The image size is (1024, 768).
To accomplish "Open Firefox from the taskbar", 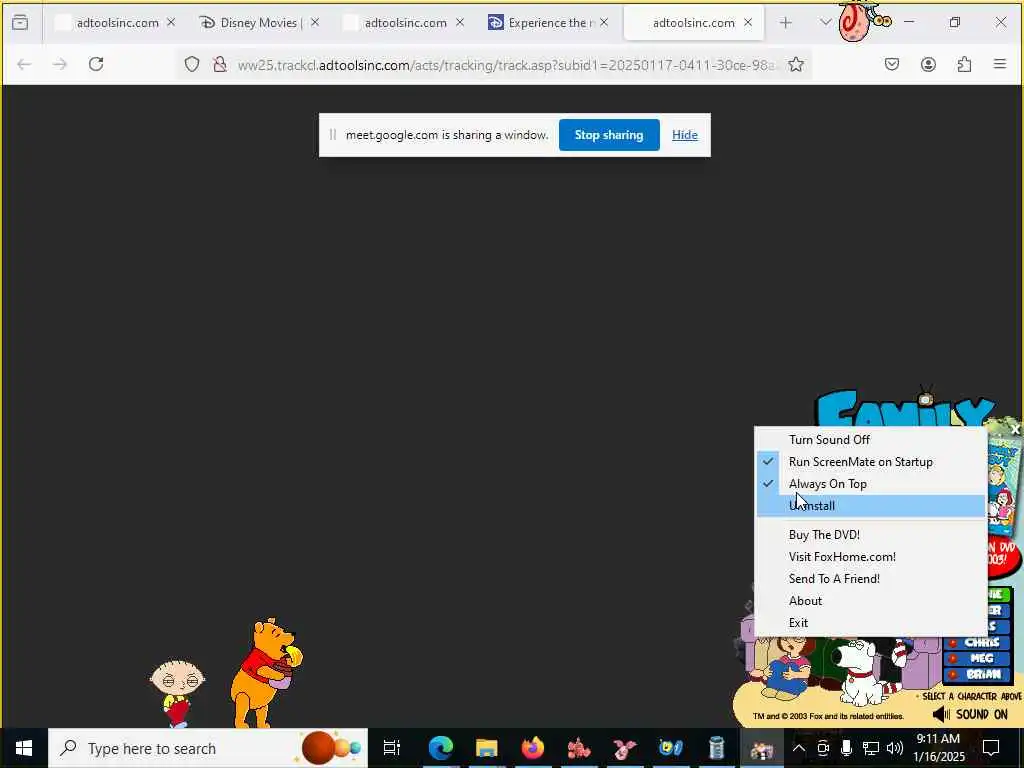I will coord(533,748).
